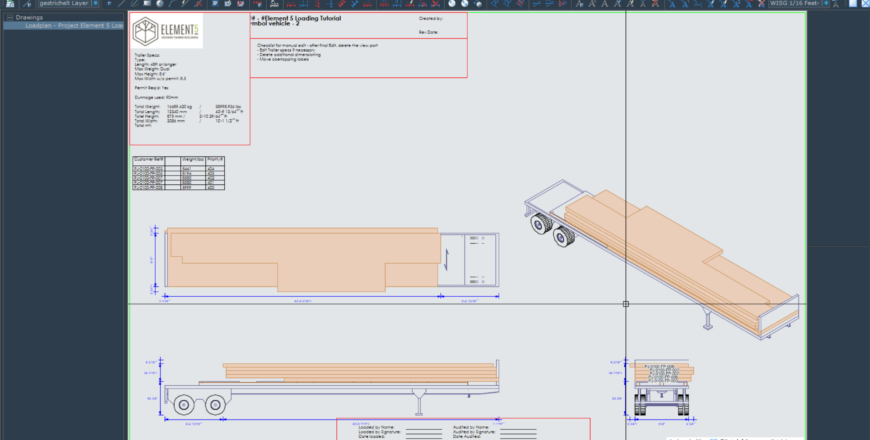Click the 'Audited by Name:' signature label
This screenshot has width=870, height=440.
[x=472, y=427]
